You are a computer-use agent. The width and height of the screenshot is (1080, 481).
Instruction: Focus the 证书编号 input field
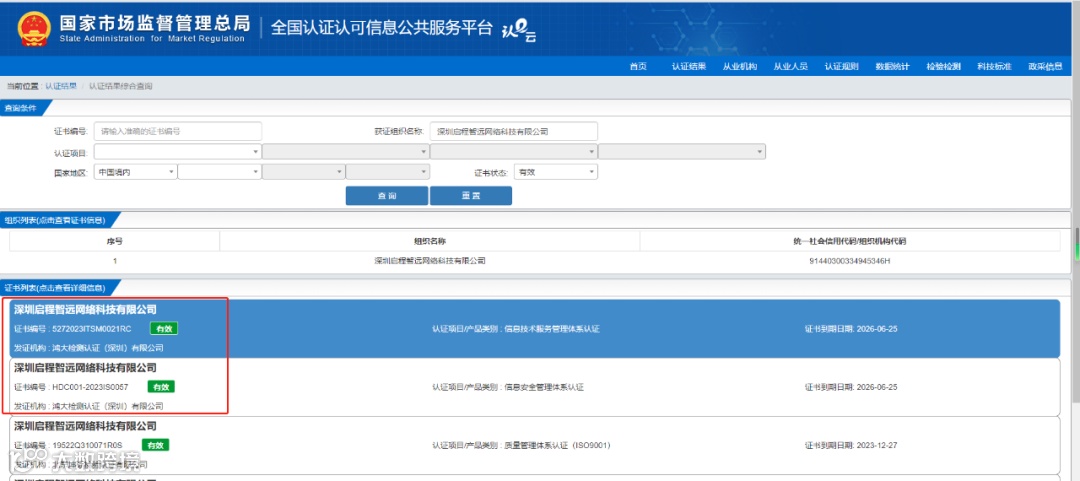pyautogui.click(x=178, y=131)
